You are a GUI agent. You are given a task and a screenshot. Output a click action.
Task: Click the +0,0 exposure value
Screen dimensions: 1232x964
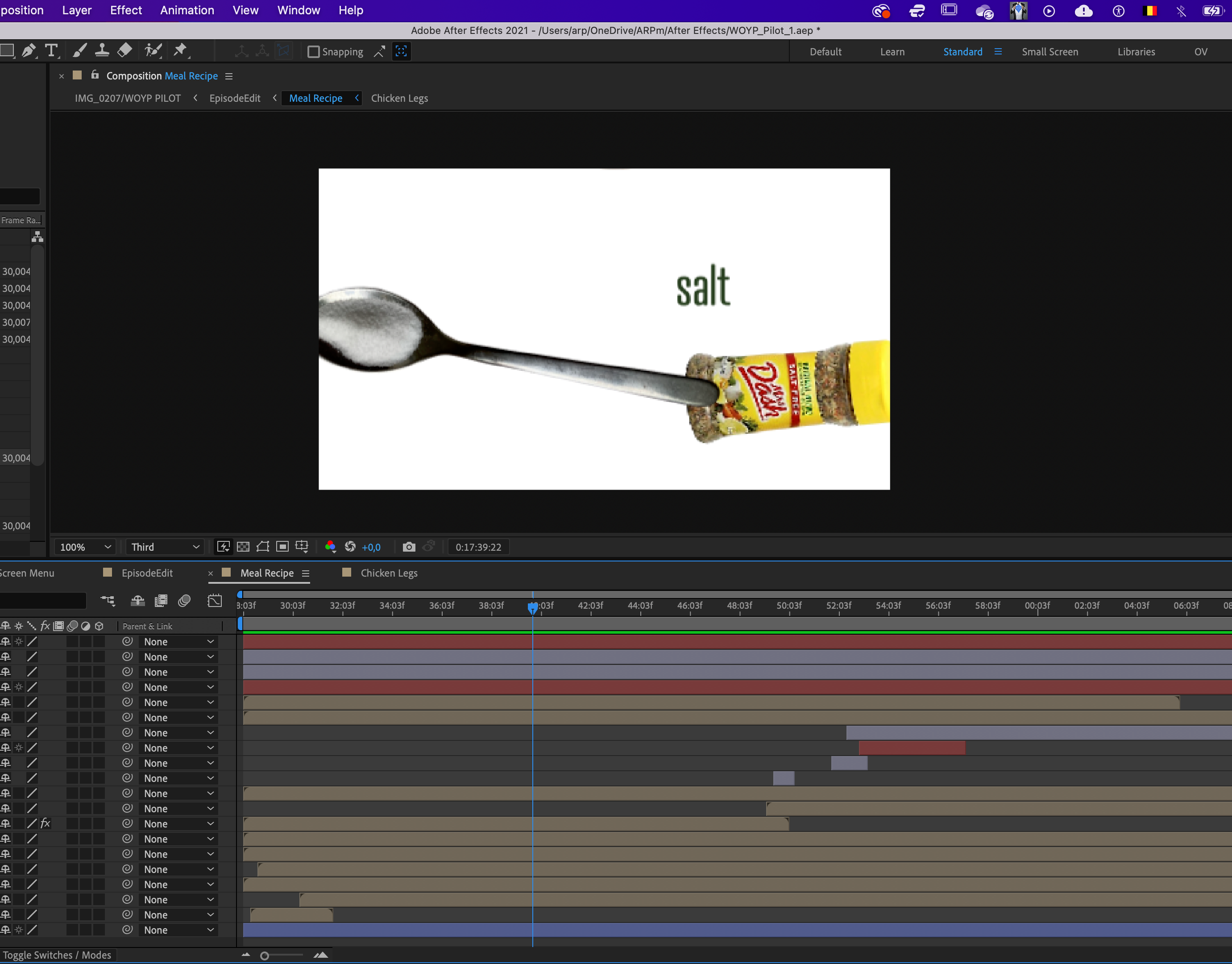point(371,548)
